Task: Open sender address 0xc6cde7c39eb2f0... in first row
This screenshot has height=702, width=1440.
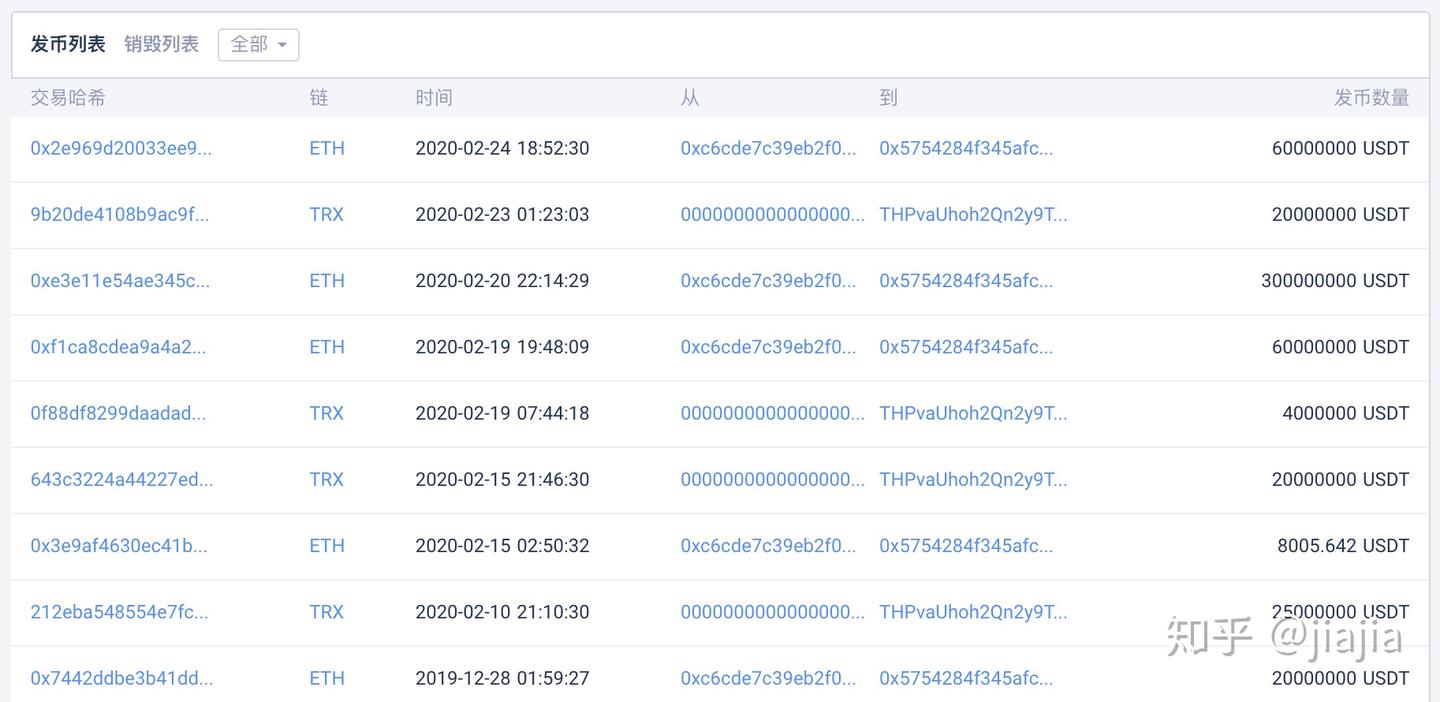Action: point(768,148)
